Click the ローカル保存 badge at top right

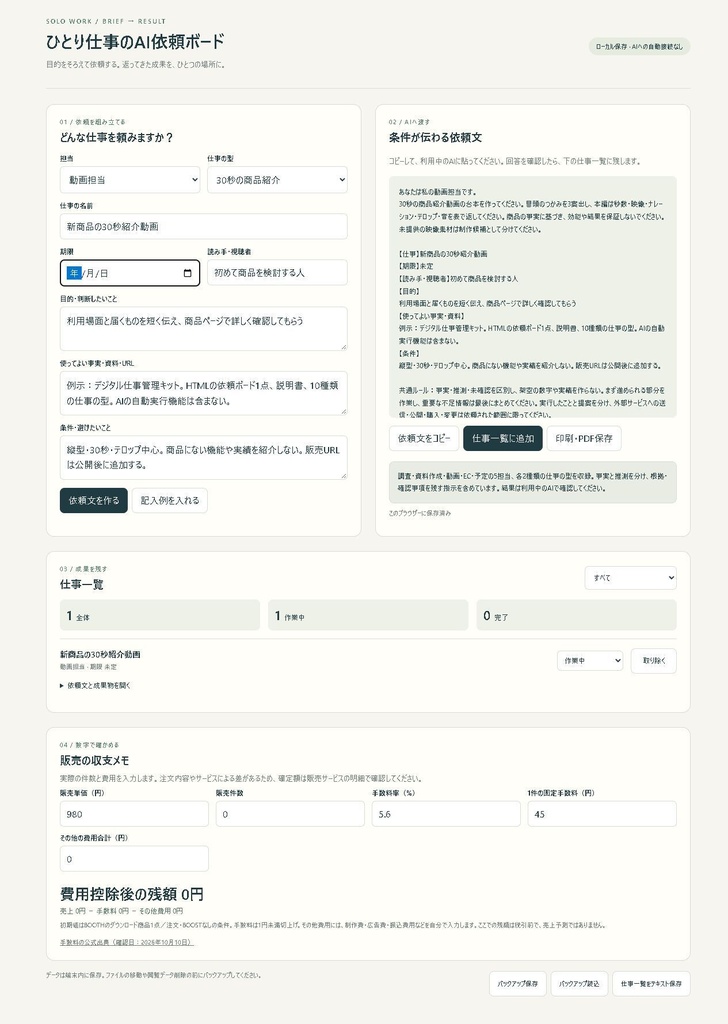(639, 47)
